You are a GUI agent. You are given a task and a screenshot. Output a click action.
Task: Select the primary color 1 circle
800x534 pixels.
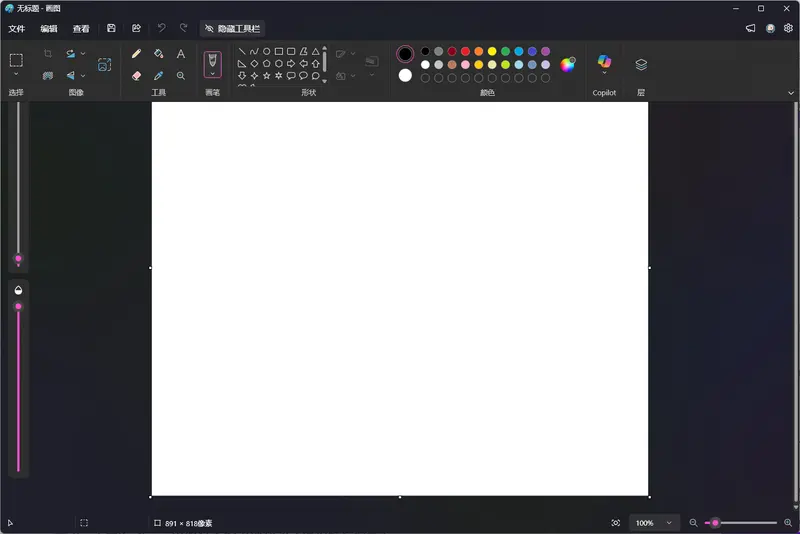click(x=405, y=54)
